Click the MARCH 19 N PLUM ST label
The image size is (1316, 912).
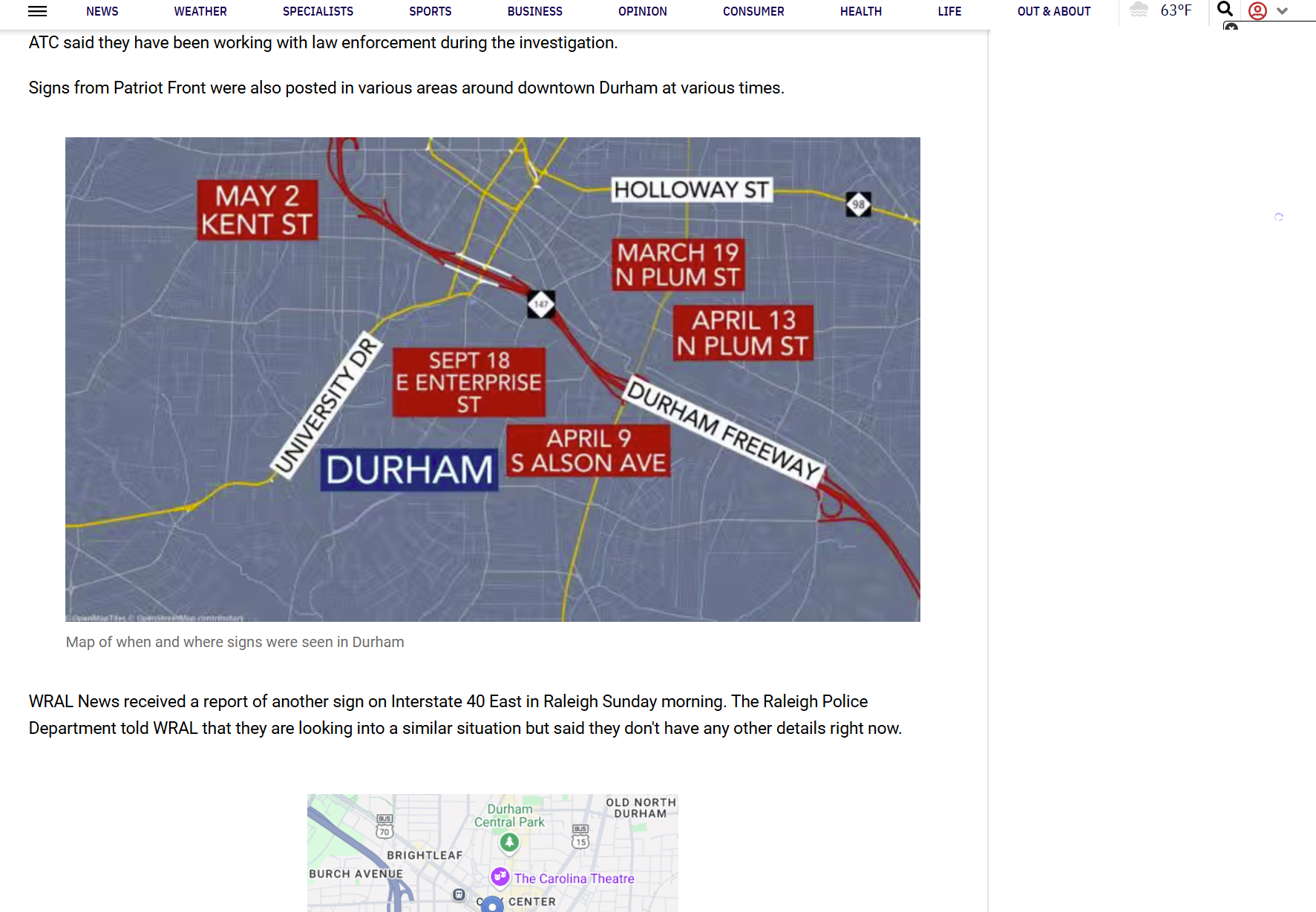pos(678,264)
